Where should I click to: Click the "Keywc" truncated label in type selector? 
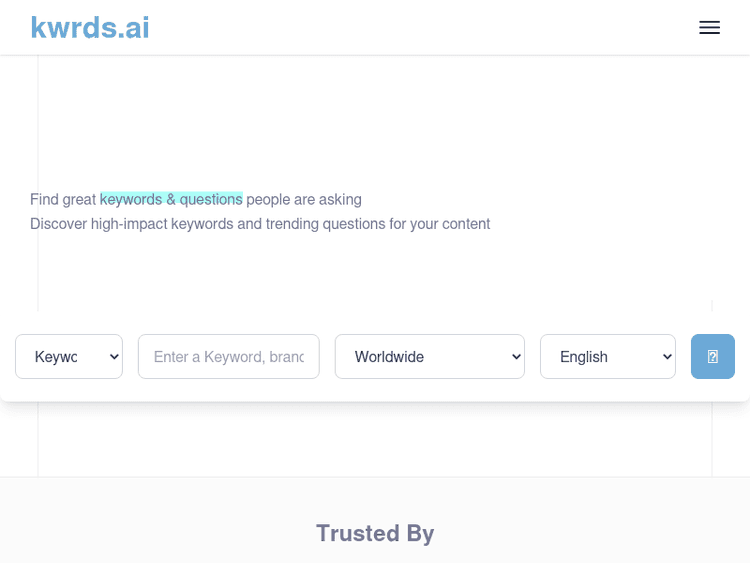[x=56, y=357]
